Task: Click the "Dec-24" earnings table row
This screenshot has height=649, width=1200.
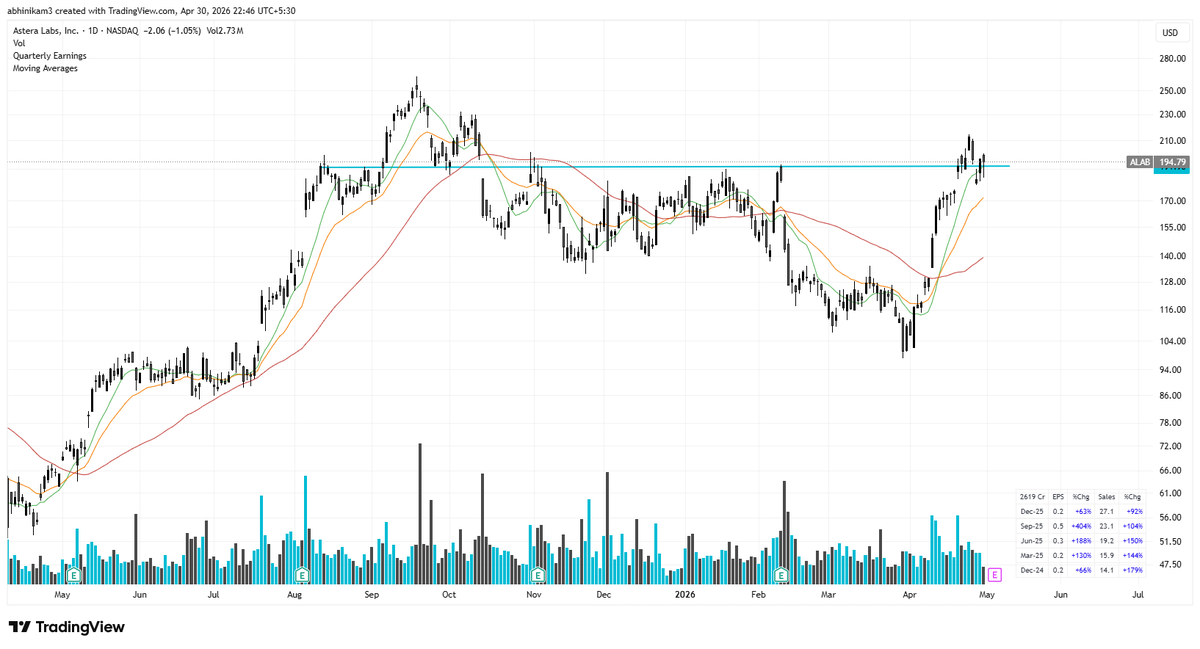Action: [1081, 569]
